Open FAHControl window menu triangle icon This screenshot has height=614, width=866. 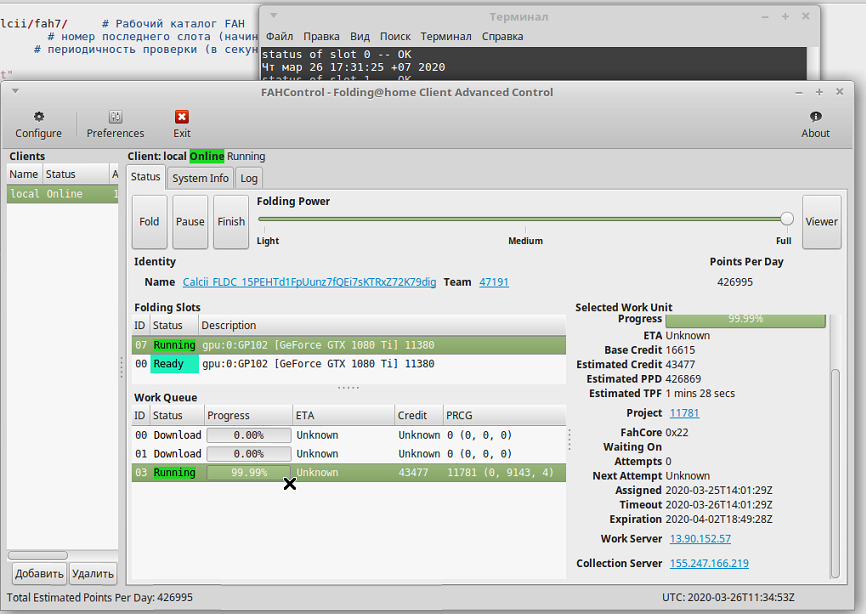click(15, 91)
